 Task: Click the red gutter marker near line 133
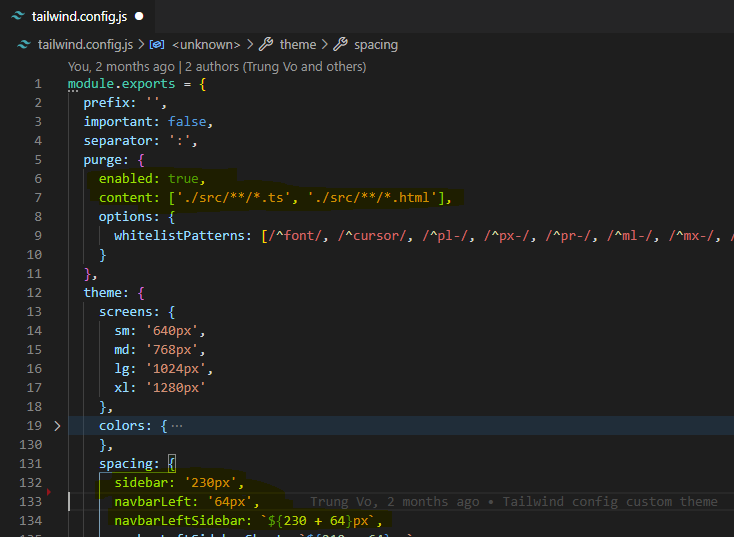point(49,492)
